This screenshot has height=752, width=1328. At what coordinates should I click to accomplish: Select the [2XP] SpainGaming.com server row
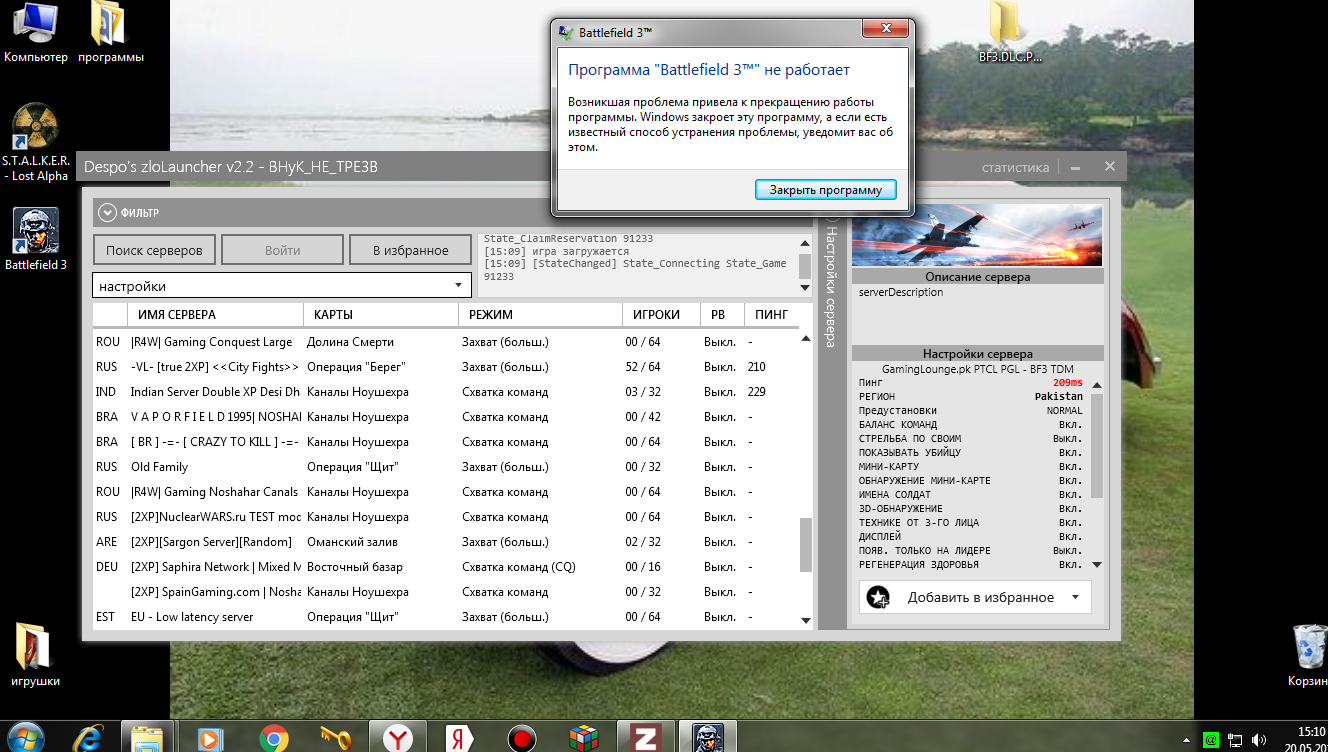[x=447, y=592]
